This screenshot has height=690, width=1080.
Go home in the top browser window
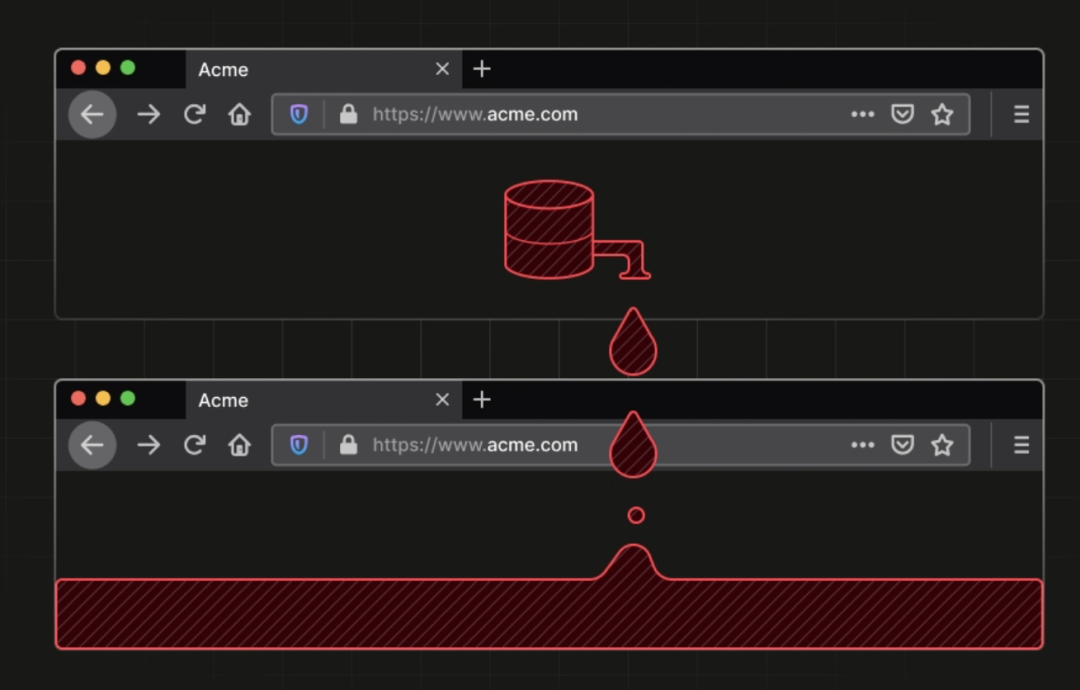[x=240, y=114]
